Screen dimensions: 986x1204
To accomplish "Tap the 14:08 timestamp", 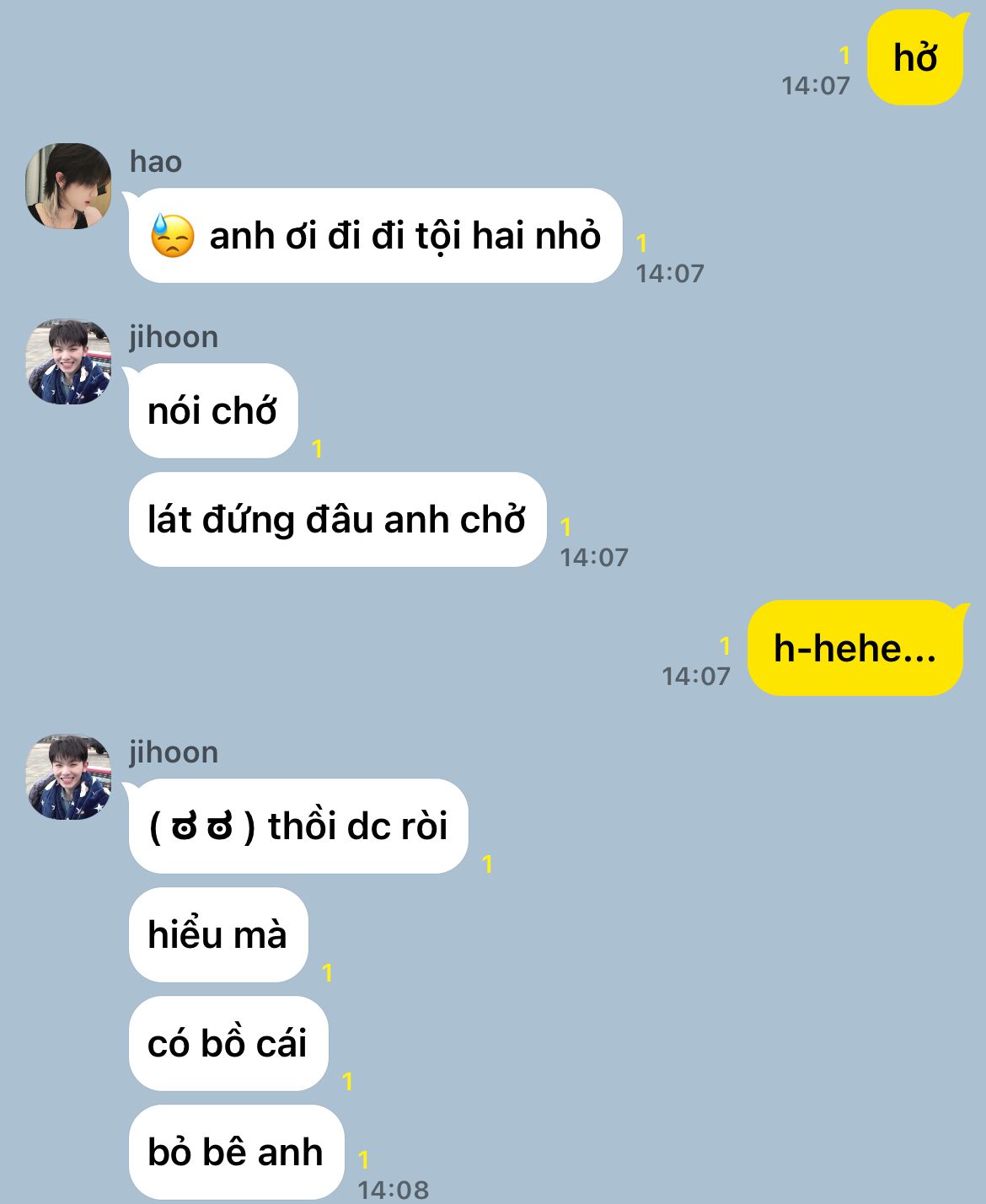I will pos(394,1190).
